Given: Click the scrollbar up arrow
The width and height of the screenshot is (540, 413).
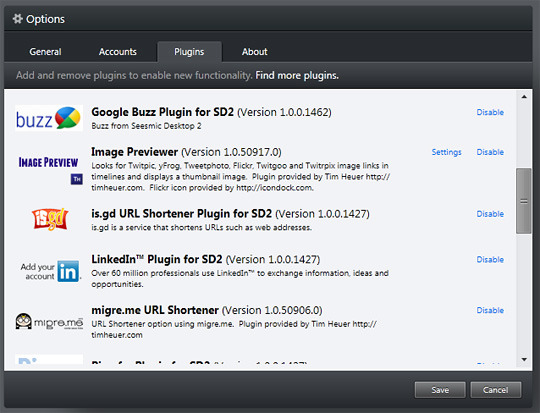Looking at the screenshot, I should point(524,97).
